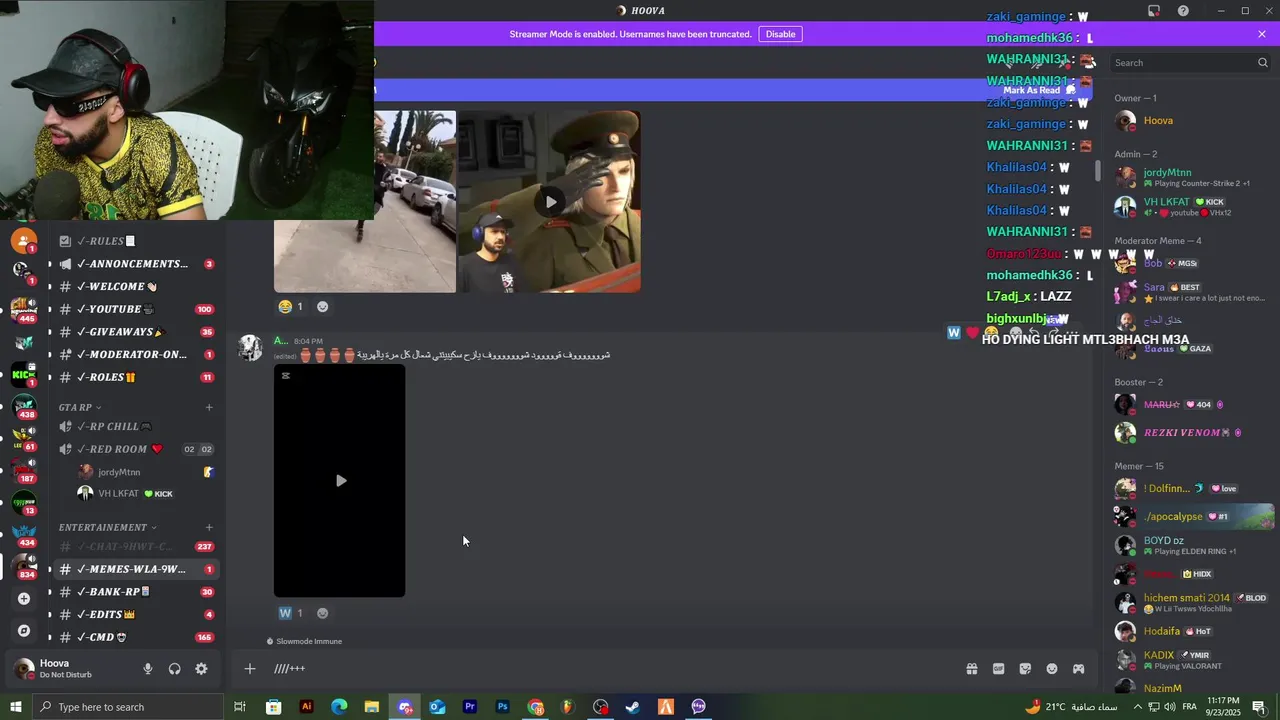Click the Windows taskbar search box
The height and width of the screenshot is (720, 1280).
128,707
